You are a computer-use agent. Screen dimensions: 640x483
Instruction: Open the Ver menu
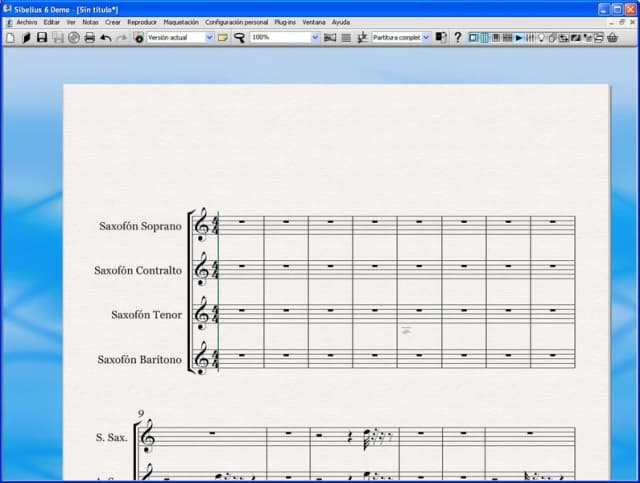[71, 22]
